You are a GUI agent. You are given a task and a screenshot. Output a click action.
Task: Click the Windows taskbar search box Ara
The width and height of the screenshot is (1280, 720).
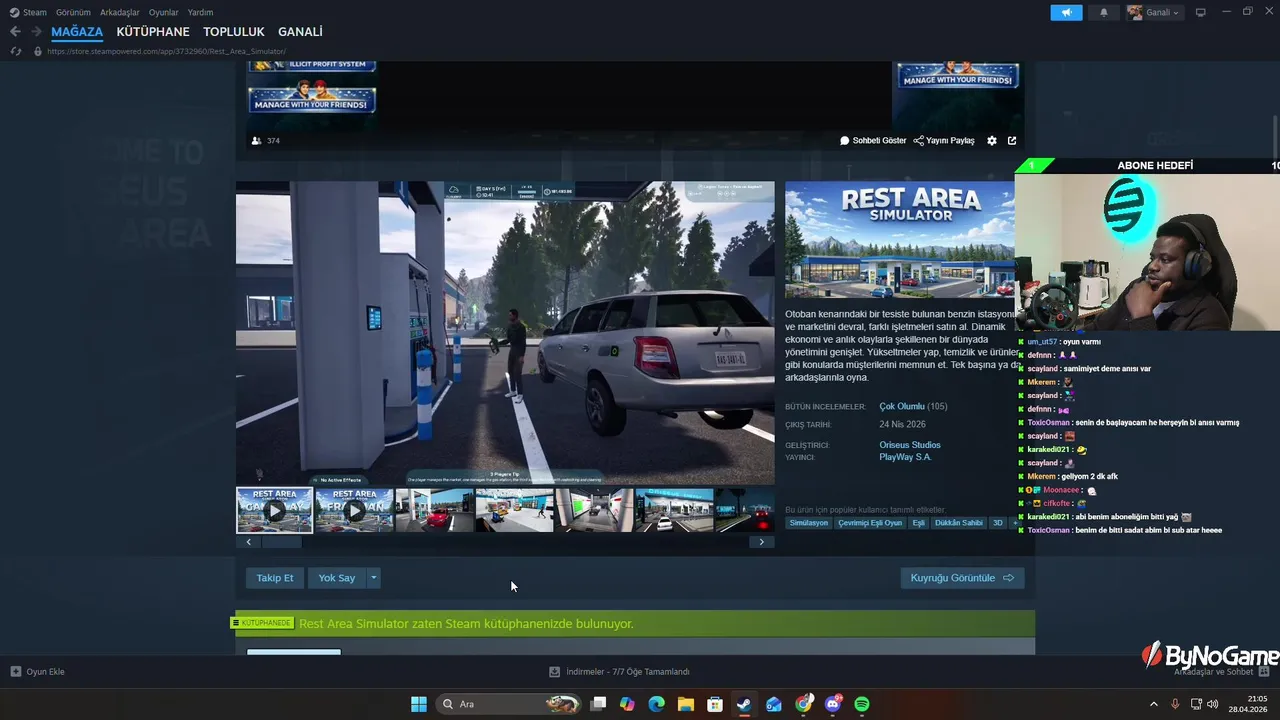click(510, 704)
